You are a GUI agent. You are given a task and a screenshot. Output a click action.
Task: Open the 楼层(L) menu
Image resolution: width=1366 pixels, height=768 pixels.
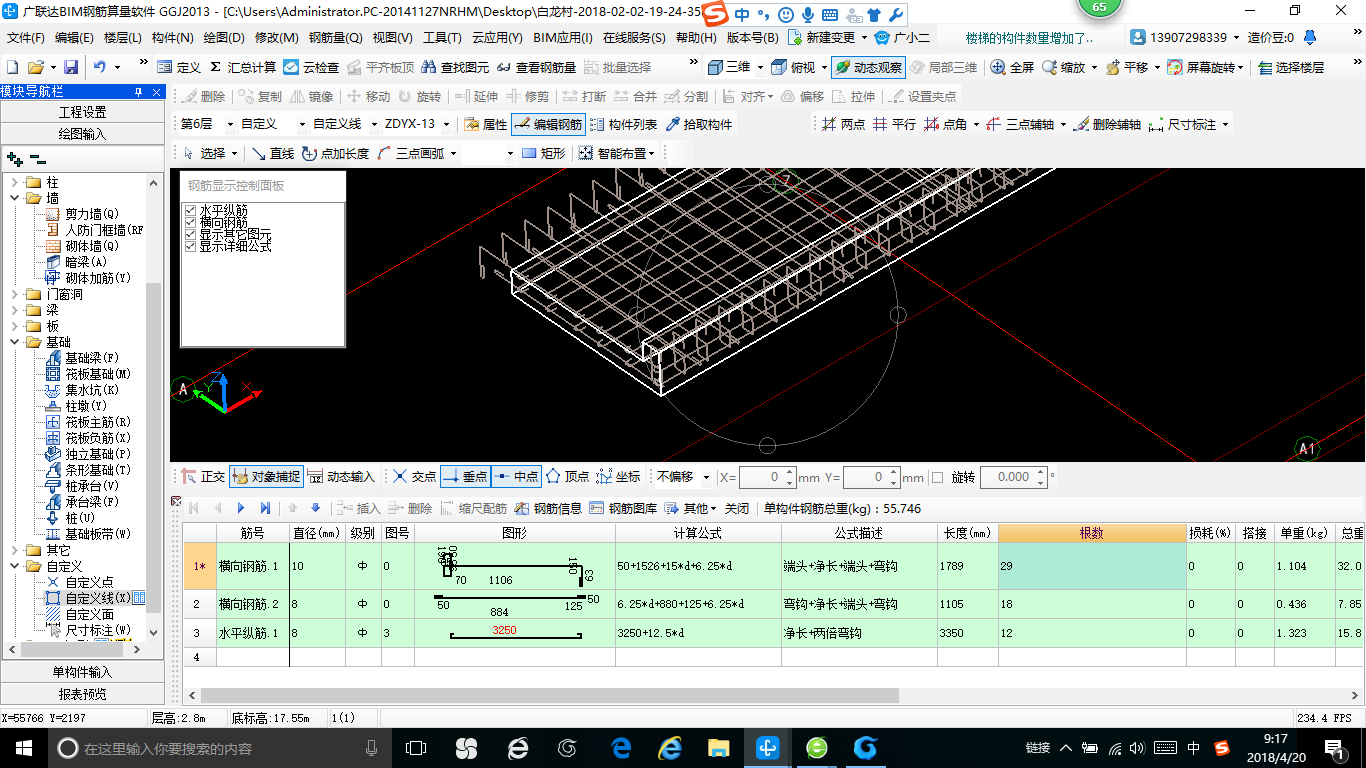pyautogui.click(x=123, y=38)
